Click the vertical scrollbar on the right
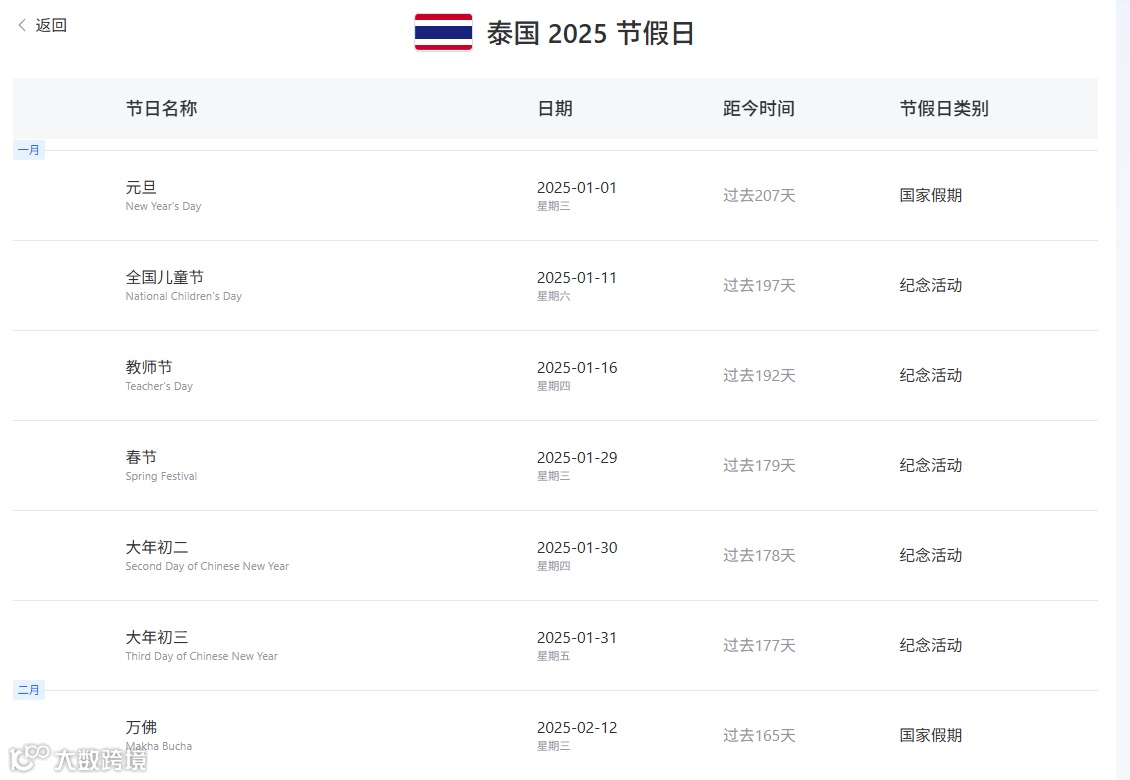The image size is (1130, 780). (x=1123, y=390)
